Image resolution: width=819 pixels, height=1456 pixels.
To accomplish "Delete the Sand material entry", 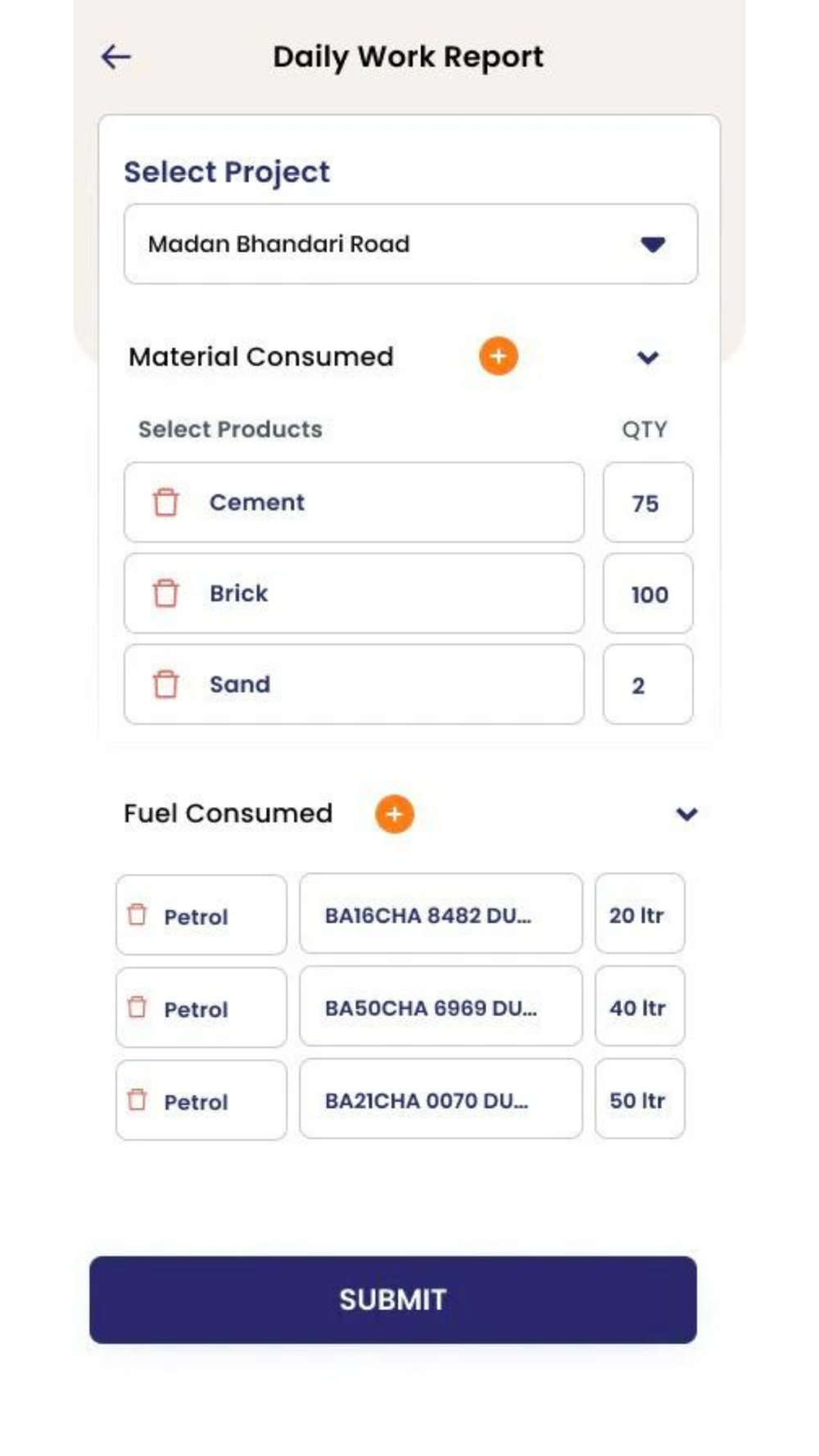I will 165,684.
